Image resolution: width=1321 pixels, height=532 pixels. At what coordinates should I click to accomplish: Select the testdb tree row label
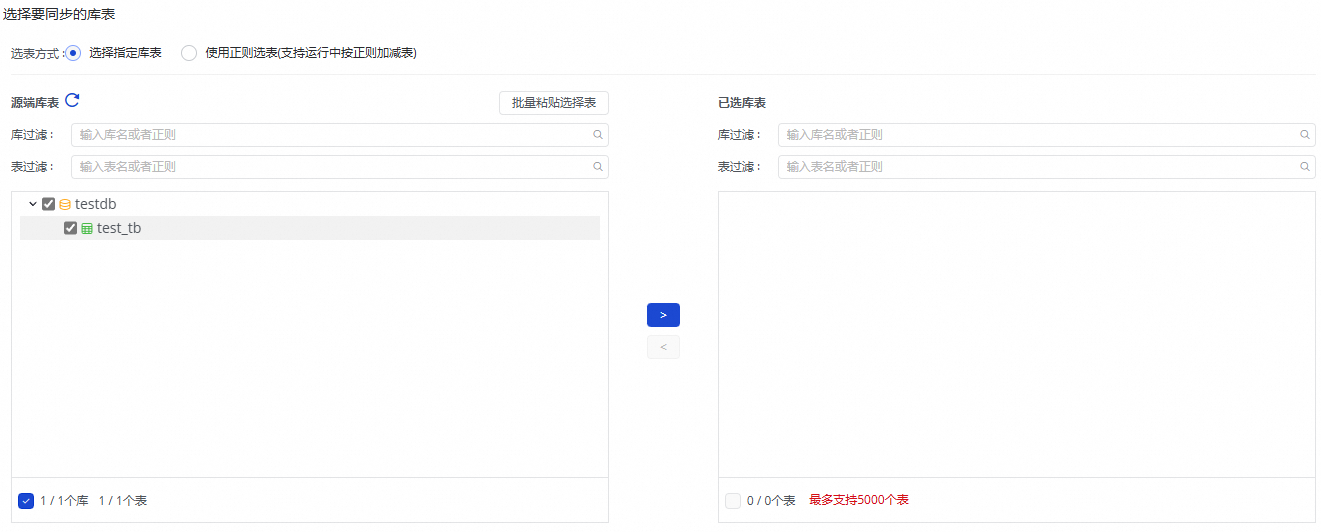pos(96,204)
